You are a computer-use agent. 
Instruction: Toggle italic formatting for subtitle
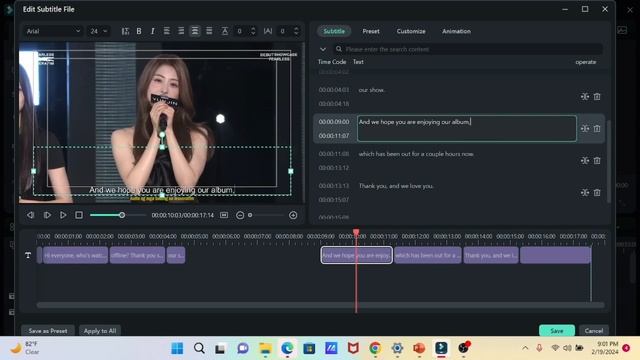tap(153, 31)
